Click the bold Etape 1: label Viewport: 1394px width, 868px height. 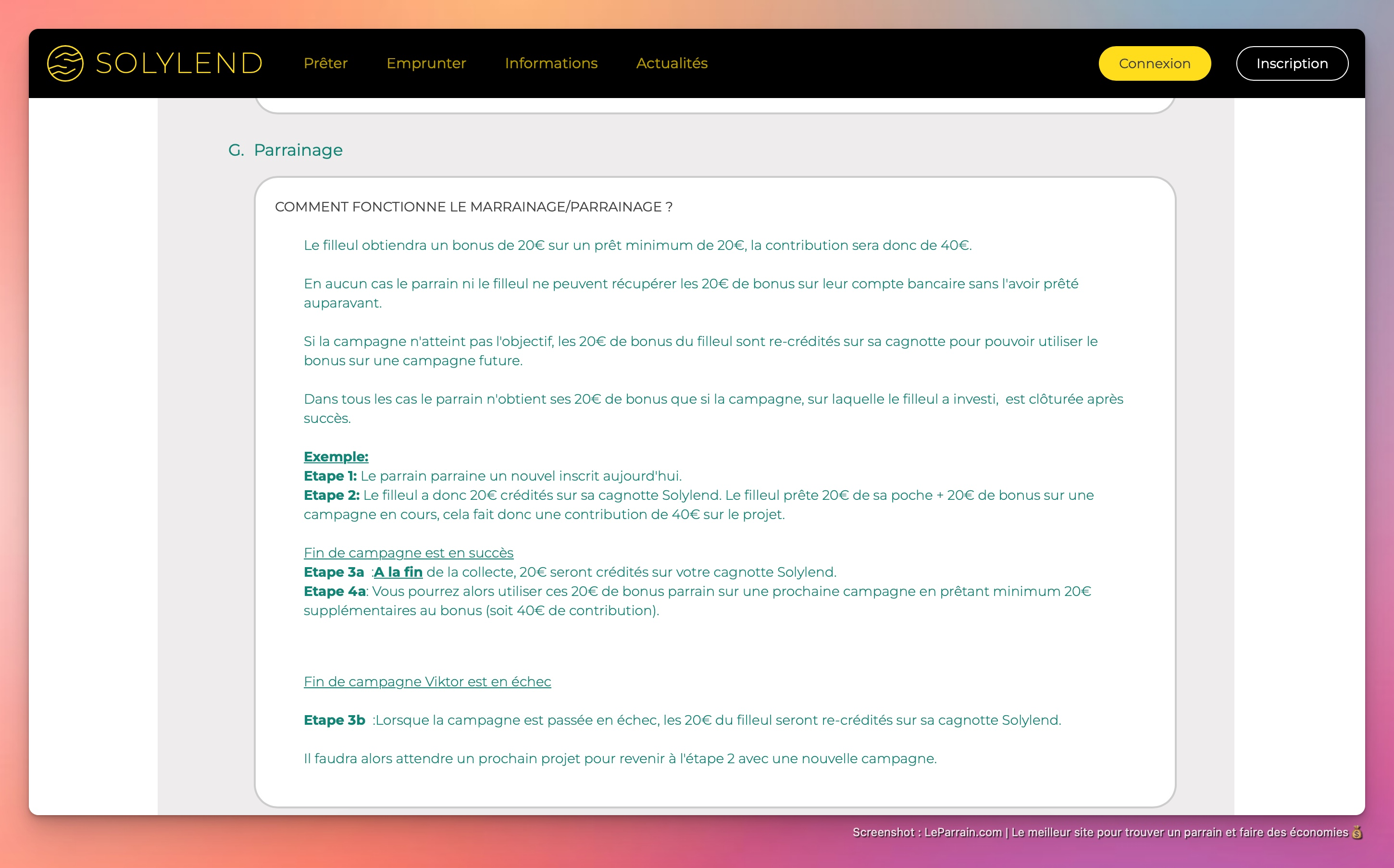pyautogui.click(x=330, y=476)
